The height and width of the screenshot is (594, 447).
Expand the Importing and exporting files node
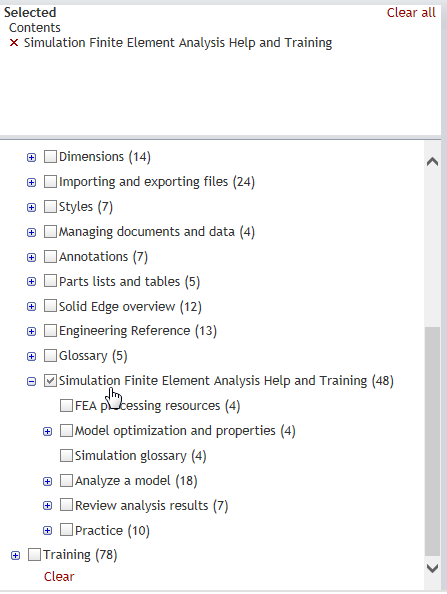tap(31, 182)
